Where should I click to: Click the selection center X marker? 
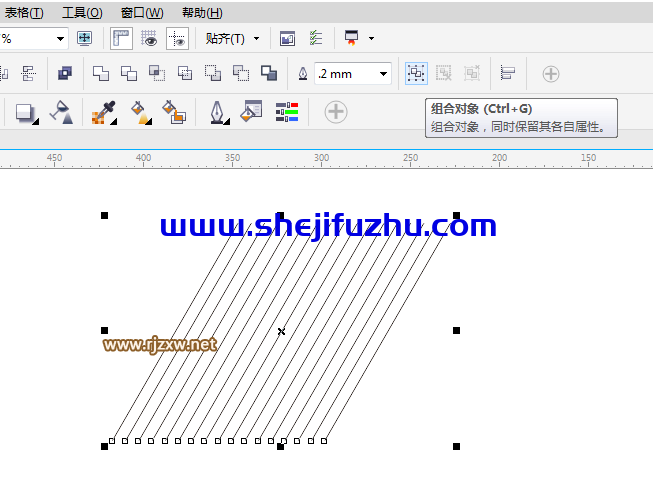pos(281,331)
